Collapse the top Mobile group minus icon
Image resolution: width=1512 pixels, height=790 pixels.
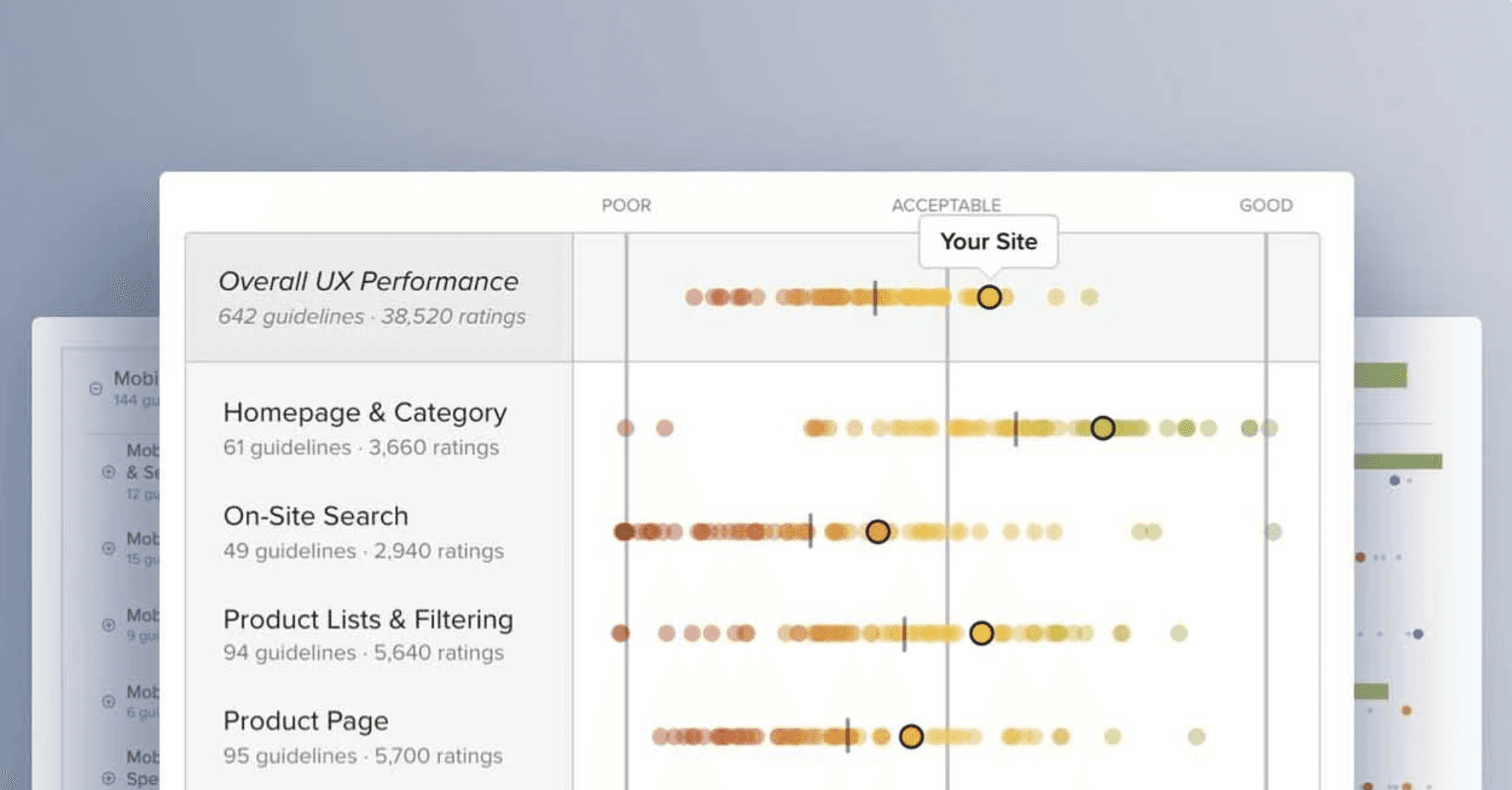coord(96,389)
